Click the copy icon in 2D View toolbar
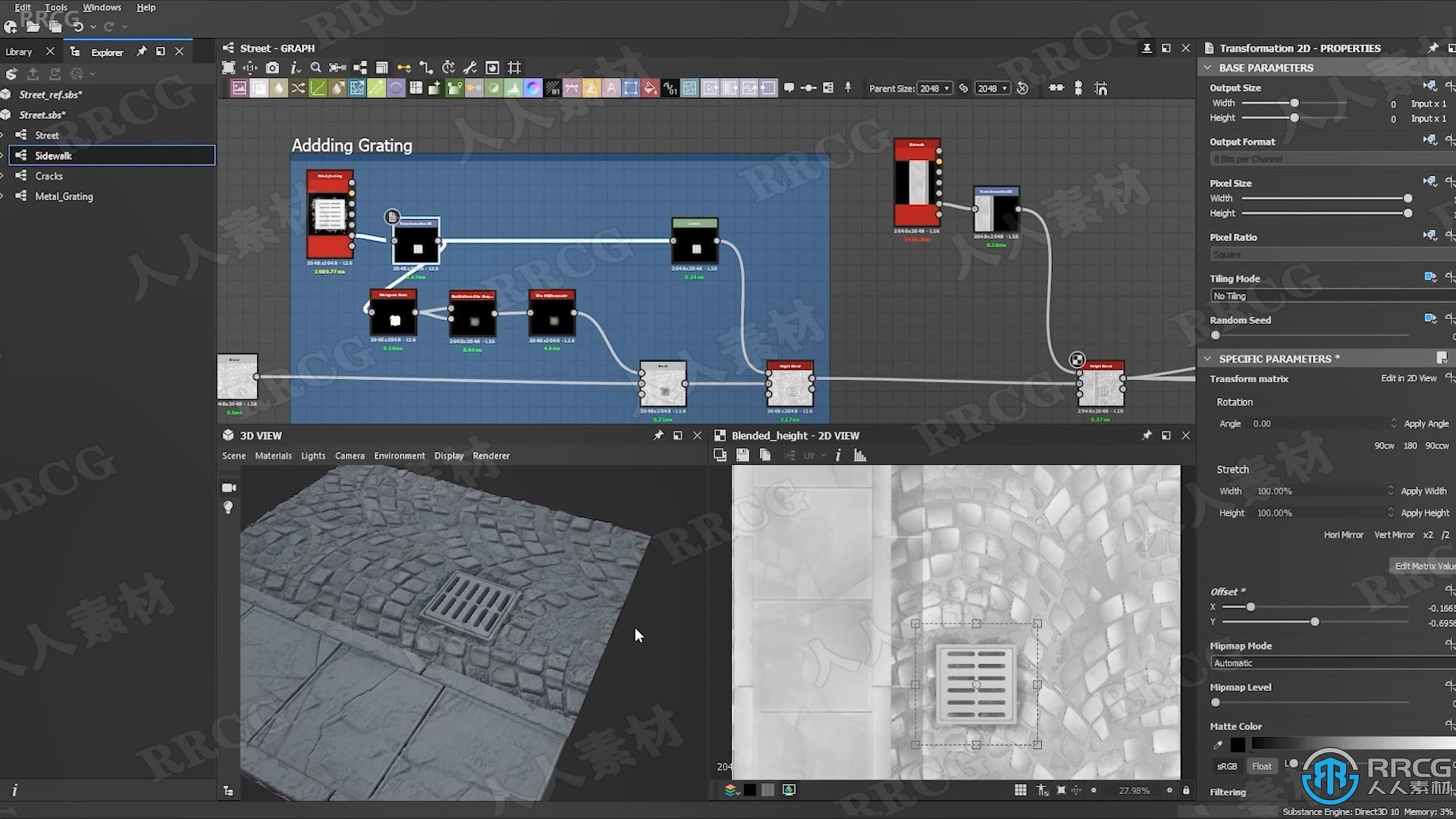The height and width of the screenshot is (819, 1456). point(765,455)
